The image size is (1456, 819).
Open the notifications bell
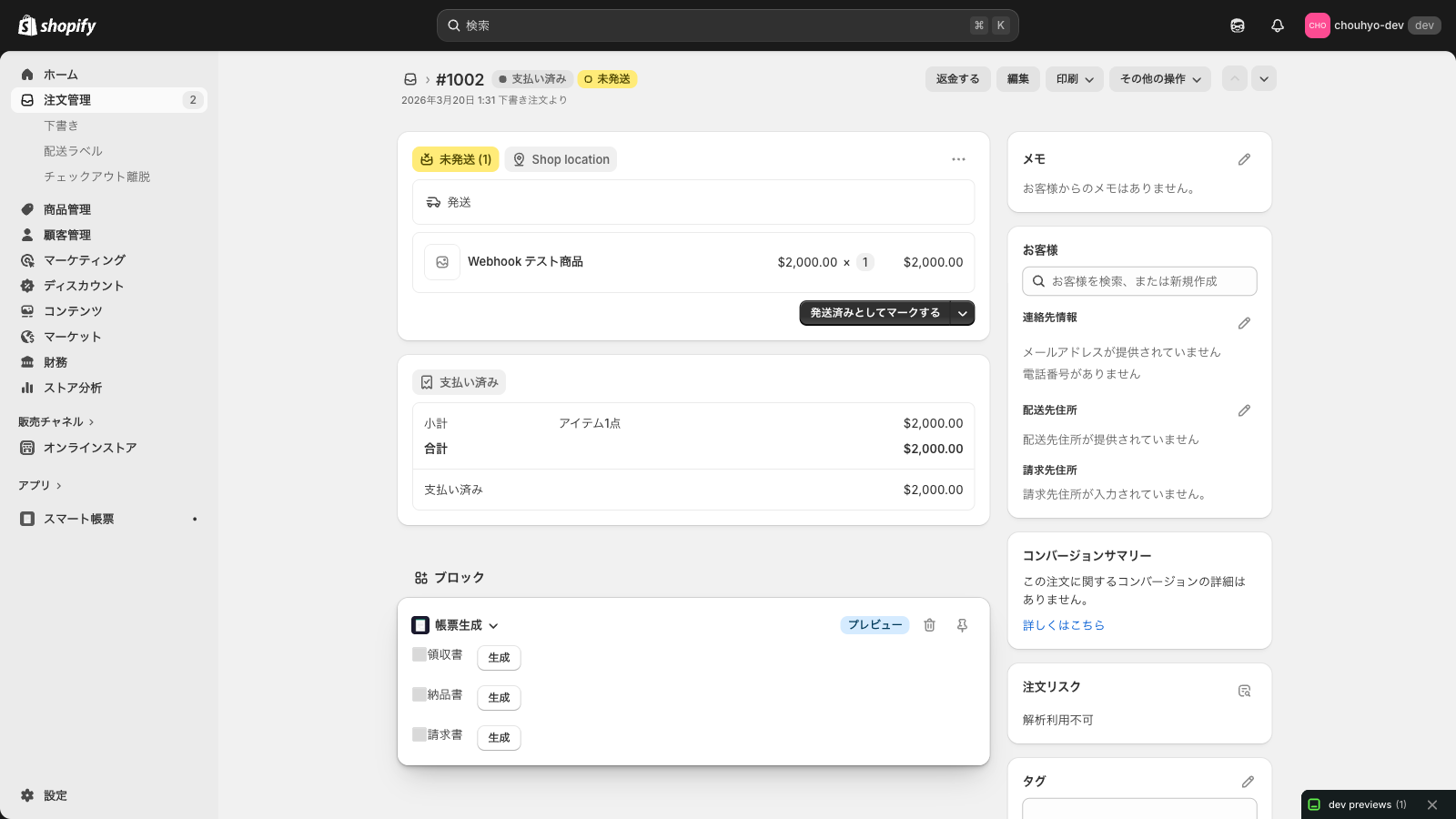[x=1278, y=25]
